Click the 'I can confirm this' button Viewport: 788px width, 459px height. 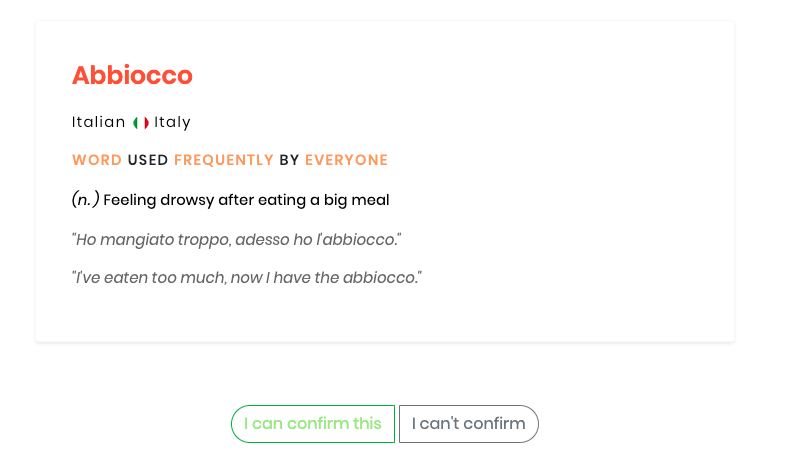[313, 424]
